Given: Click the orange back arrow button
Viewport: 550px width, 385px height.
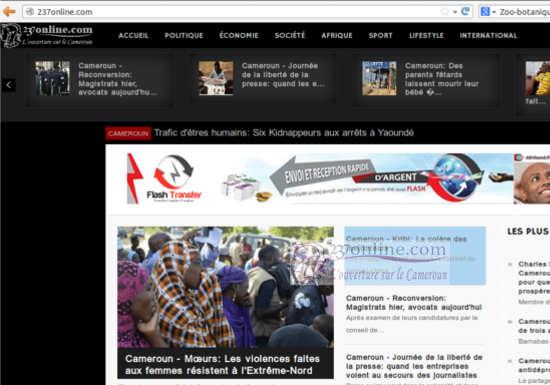Looking at the screenshot, I should [x=9, y=12].
